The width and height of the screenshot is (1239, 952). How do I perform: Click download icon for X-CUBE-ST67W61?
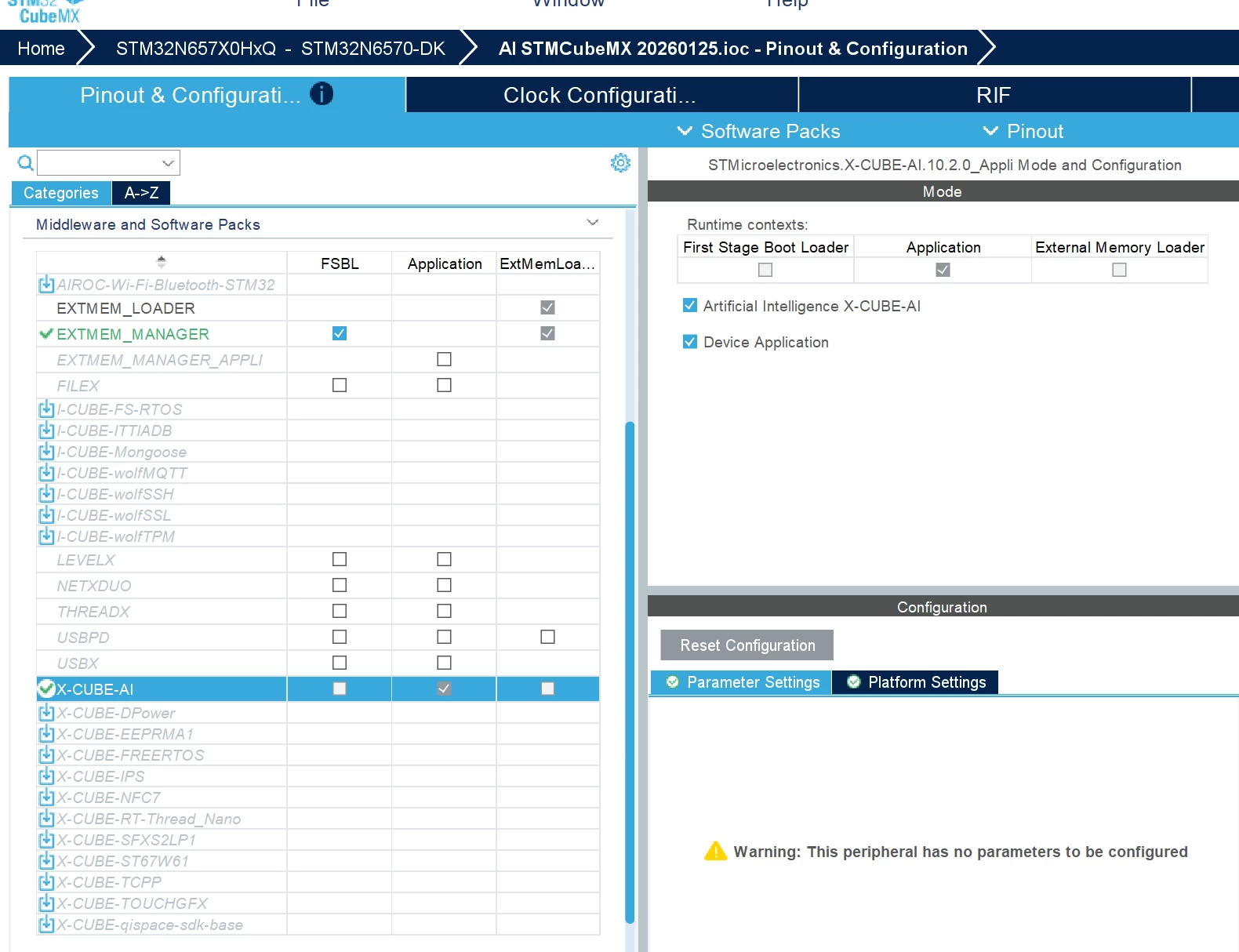pyautogui.click(x=46, y=860)
